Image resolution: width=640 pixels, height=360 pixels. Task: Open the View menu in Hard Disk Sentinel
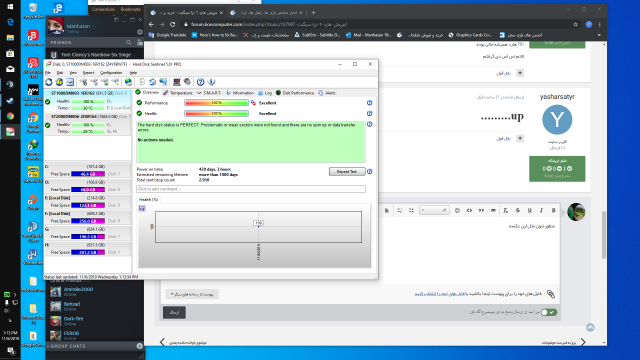pos(73,73)
